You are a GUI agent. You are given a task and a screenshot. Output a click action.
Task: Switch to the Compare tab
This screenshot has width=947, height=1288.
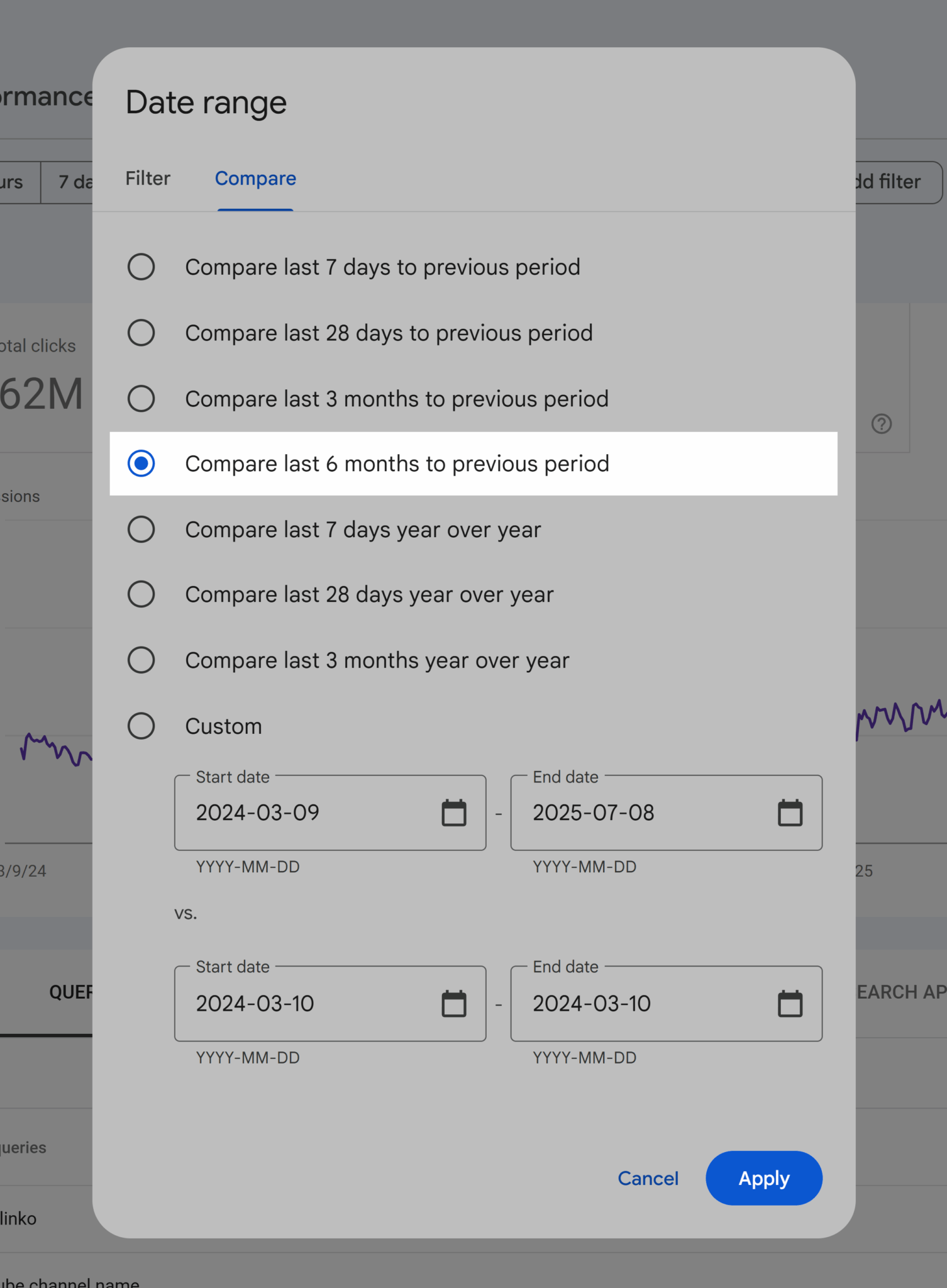[x=255, y=179]
